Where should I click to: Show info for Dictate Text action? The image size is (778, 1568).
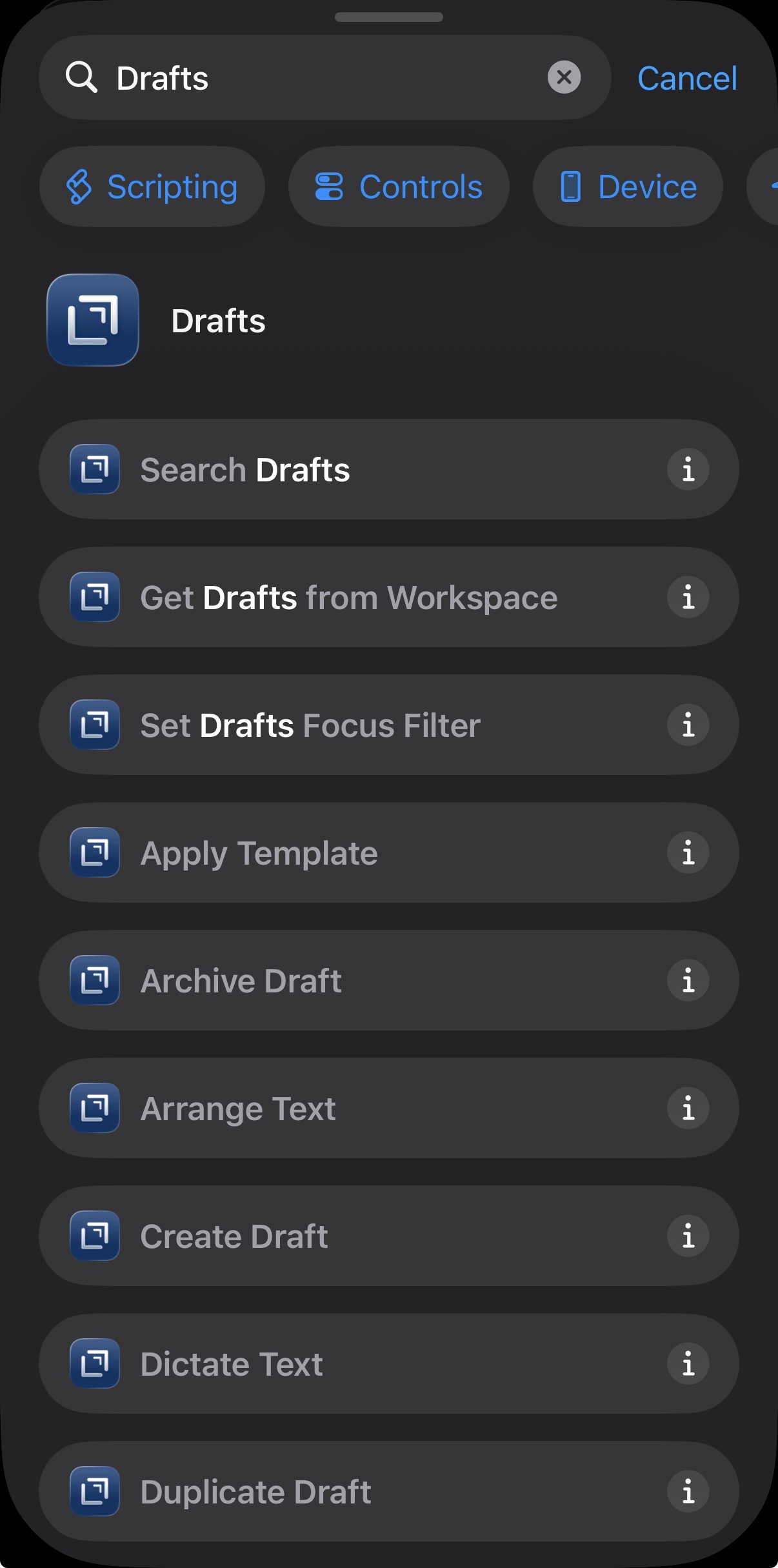coord(688,1364)
